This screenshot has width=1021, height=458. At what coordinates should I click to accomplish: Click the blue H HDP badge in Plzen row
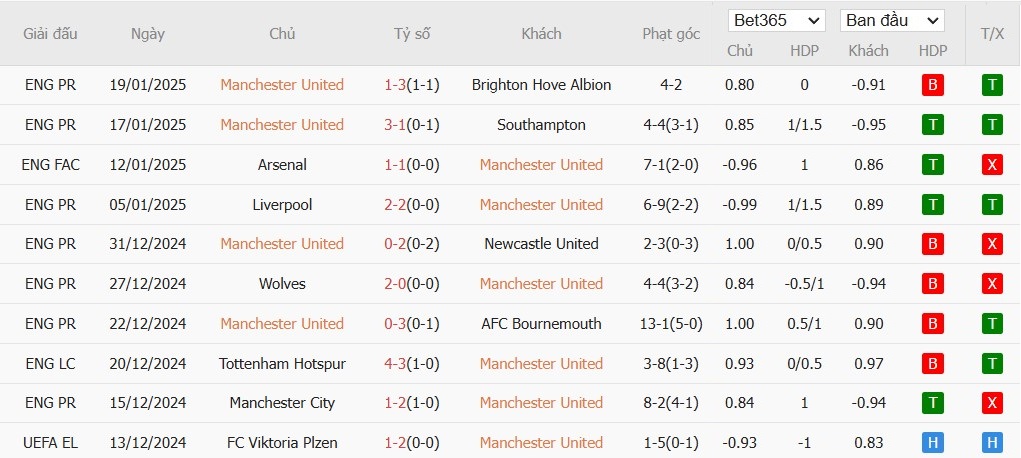[x=932, y=443]
